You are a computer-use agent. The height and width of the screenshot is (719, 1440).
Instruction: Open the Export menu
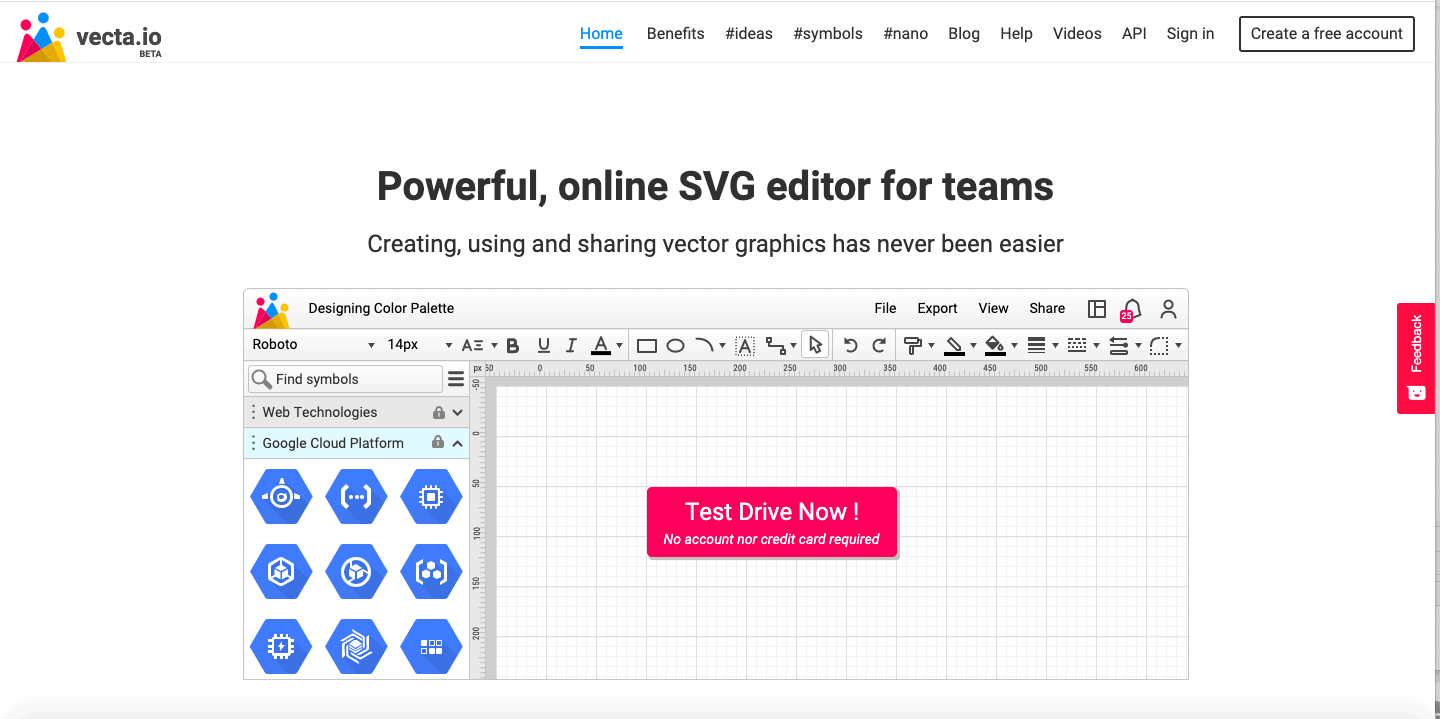point(937,308)
